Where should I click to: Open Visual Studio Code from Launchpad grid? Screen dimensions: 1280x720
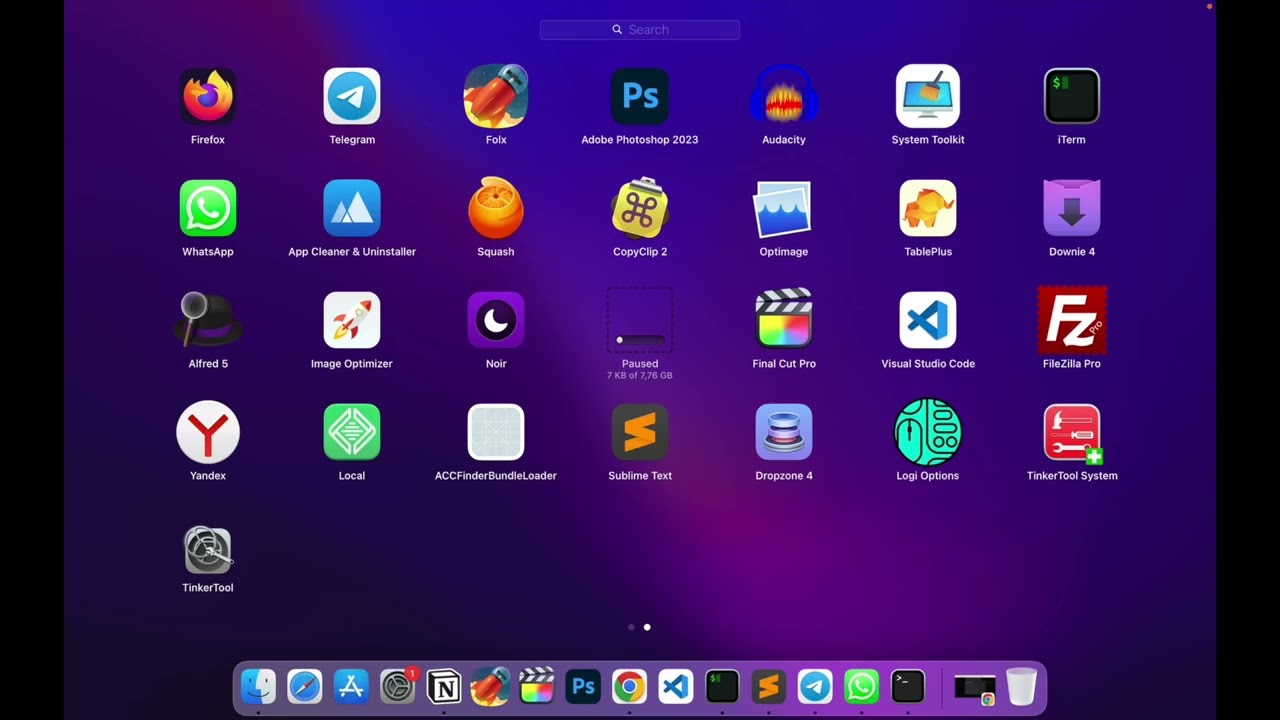coord(928,321)
